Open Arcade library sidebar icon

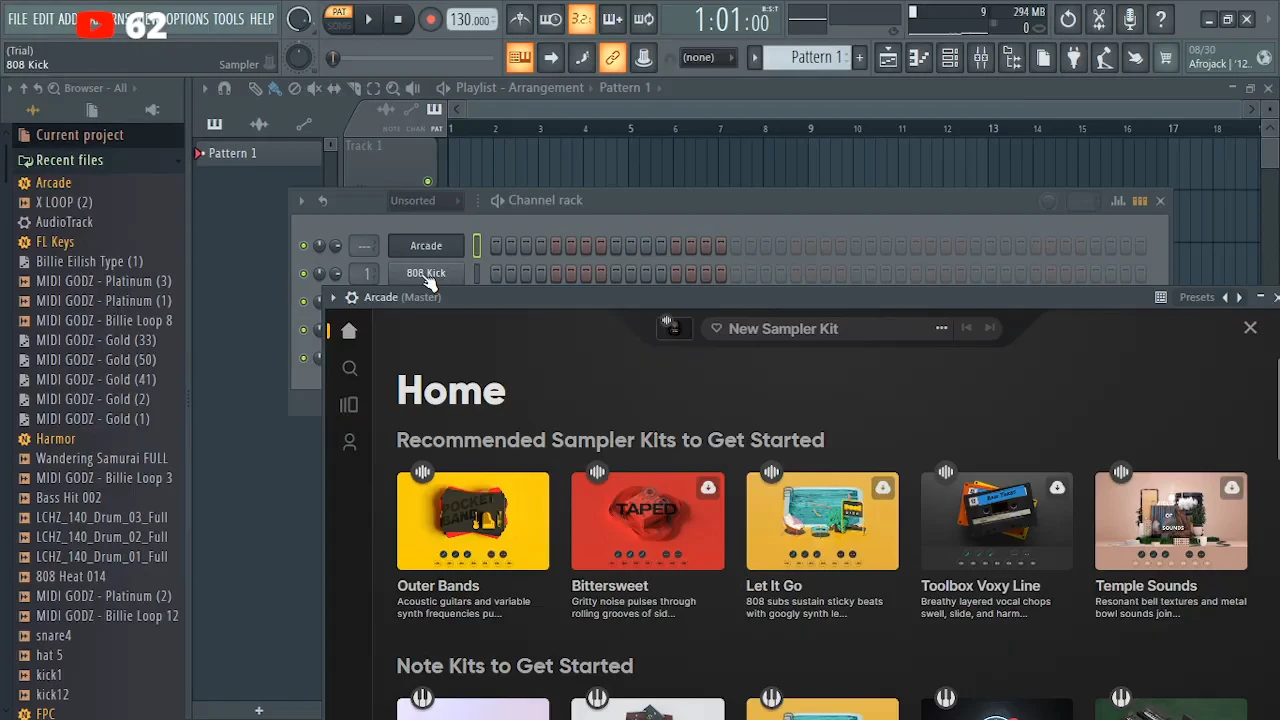pos(349,405)
